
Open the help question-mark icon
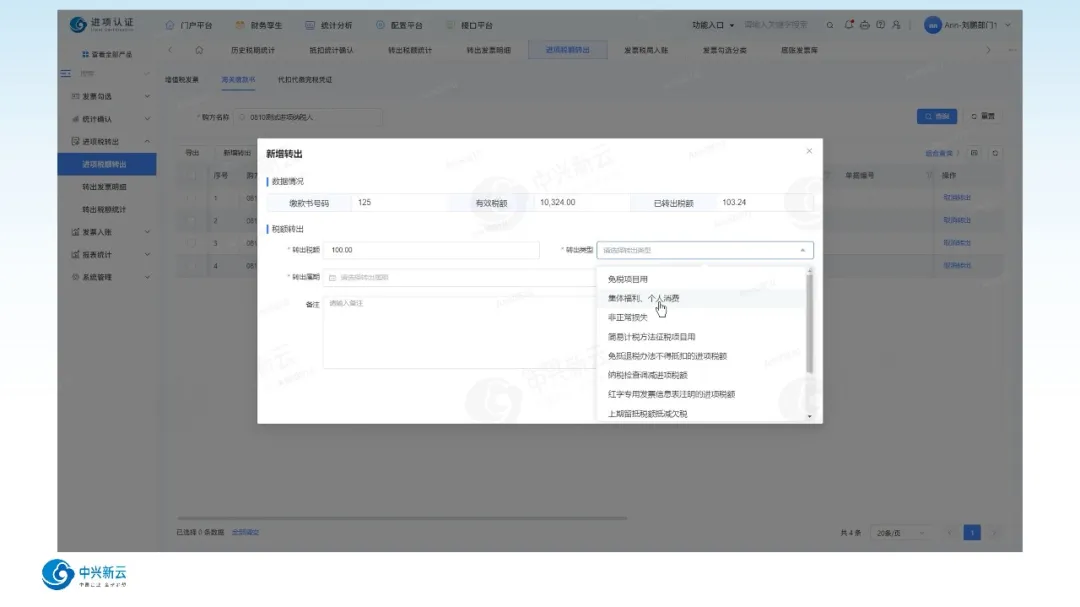tap(880, 25)
